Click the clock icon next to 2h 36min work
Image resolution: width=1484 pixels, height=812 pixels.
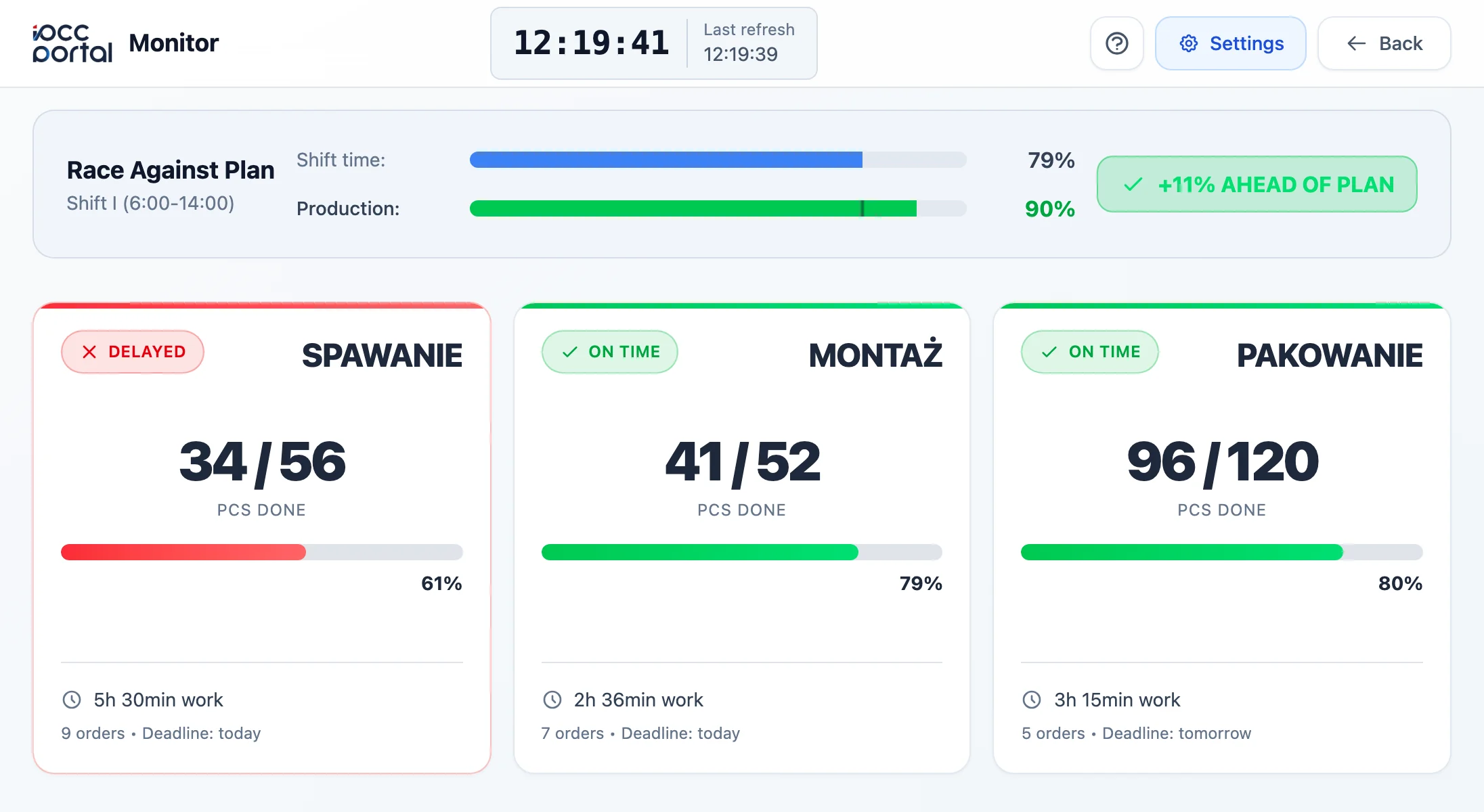(x=552, y=700)
